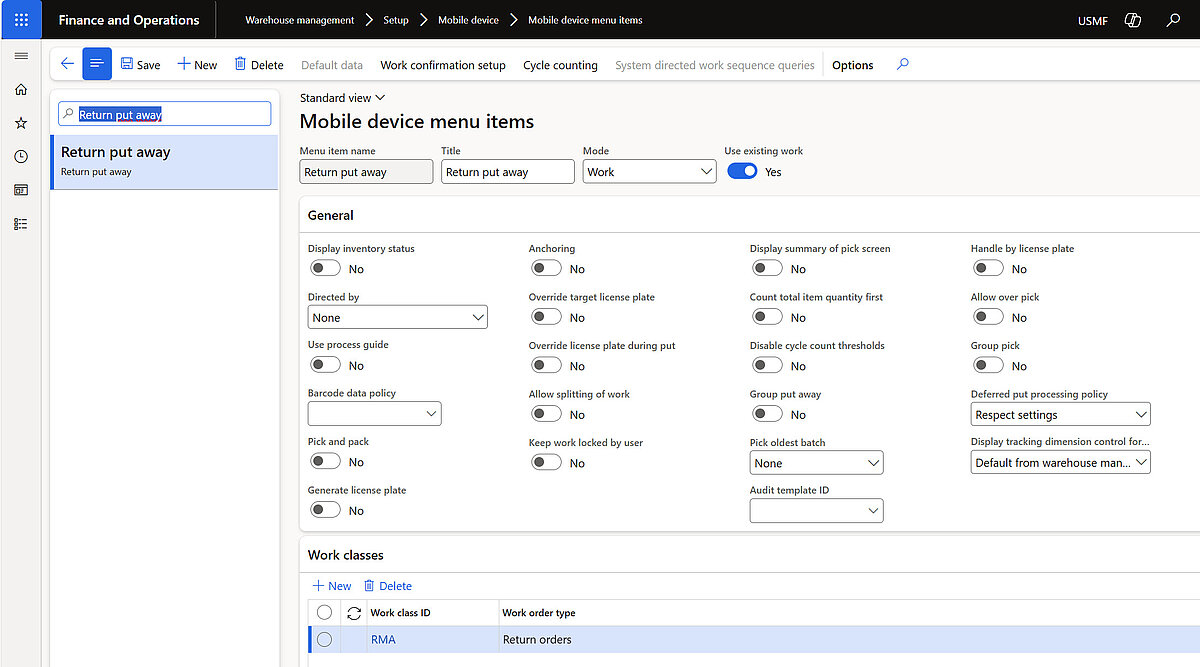The height and width of the screenshot is (667, 1200).
Task: Open the Home page icon in sidebar
Action: (x=20, y=89)
